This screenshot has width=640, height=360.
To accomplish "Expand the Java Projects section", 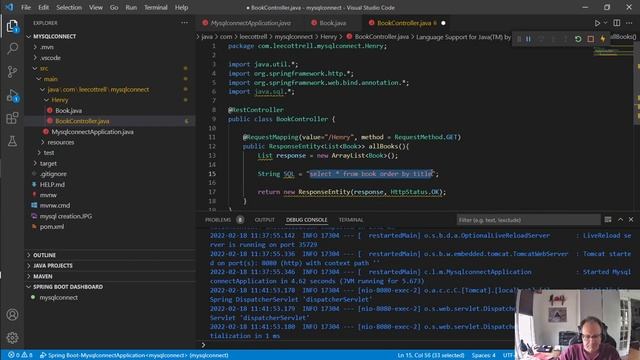I will point(53,266).
